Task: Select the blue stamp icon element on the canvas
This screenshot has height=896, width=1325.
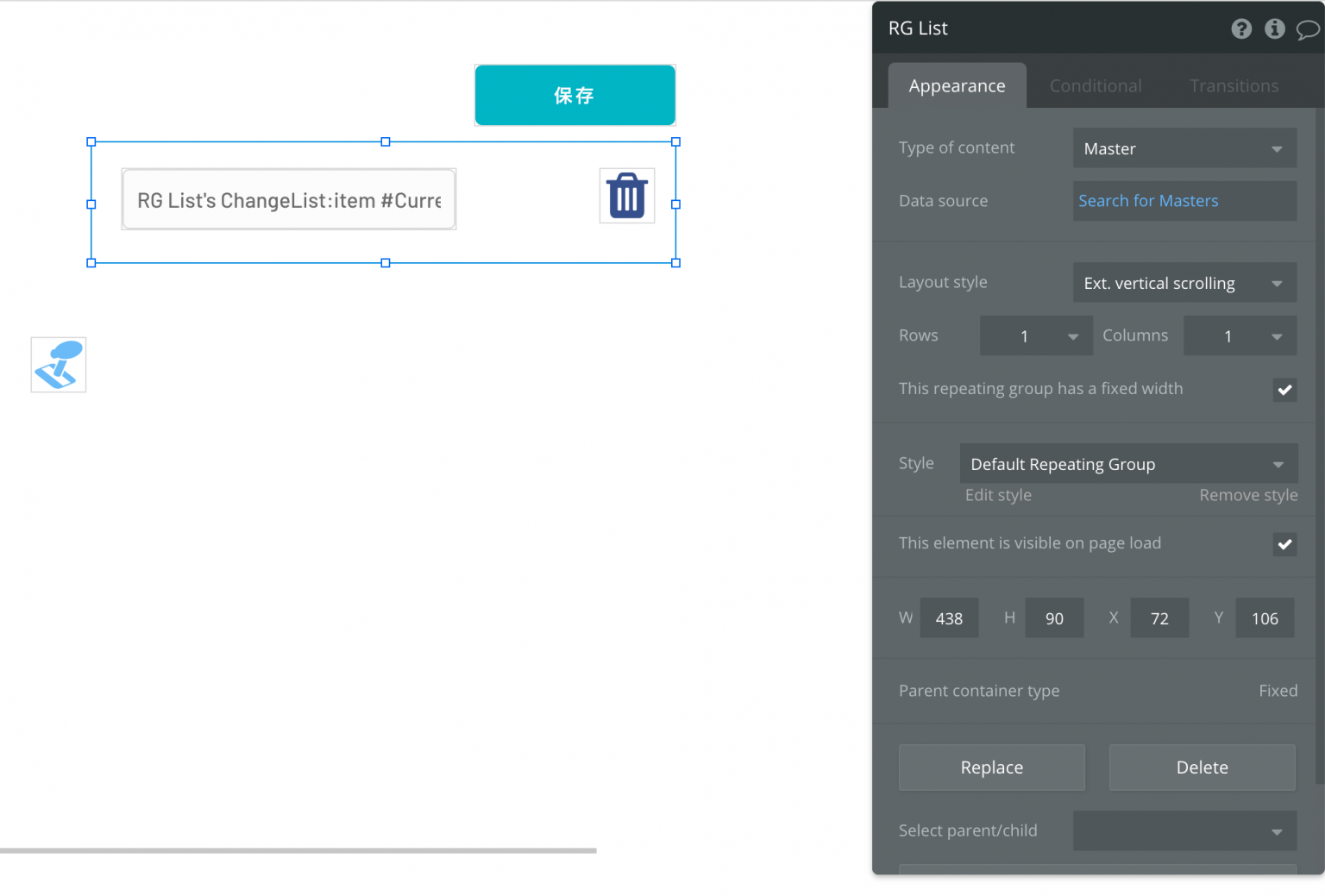Action: coord(58,364)
